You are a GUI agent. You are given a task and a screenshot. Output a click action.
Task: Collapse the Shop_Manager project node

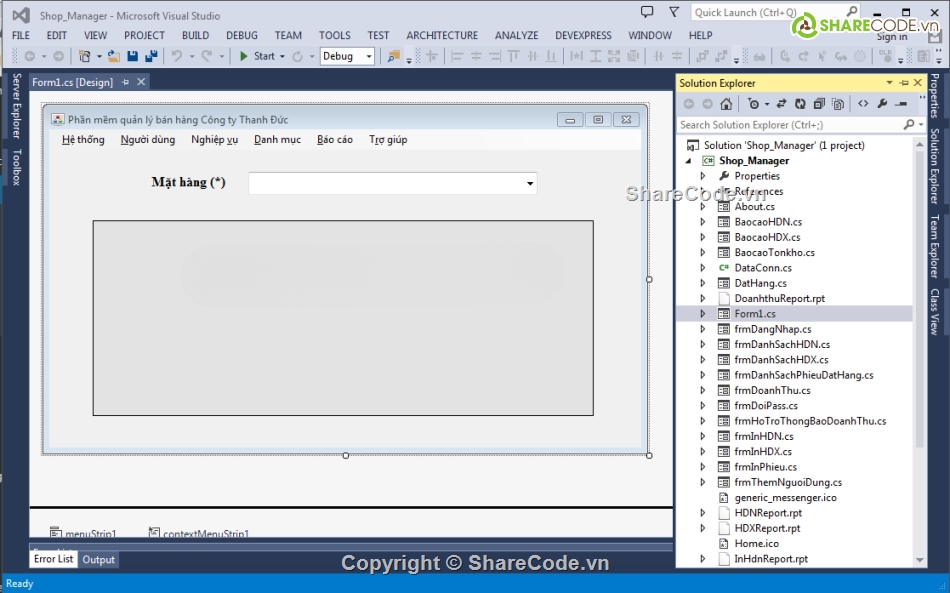[x=688, y=161]
